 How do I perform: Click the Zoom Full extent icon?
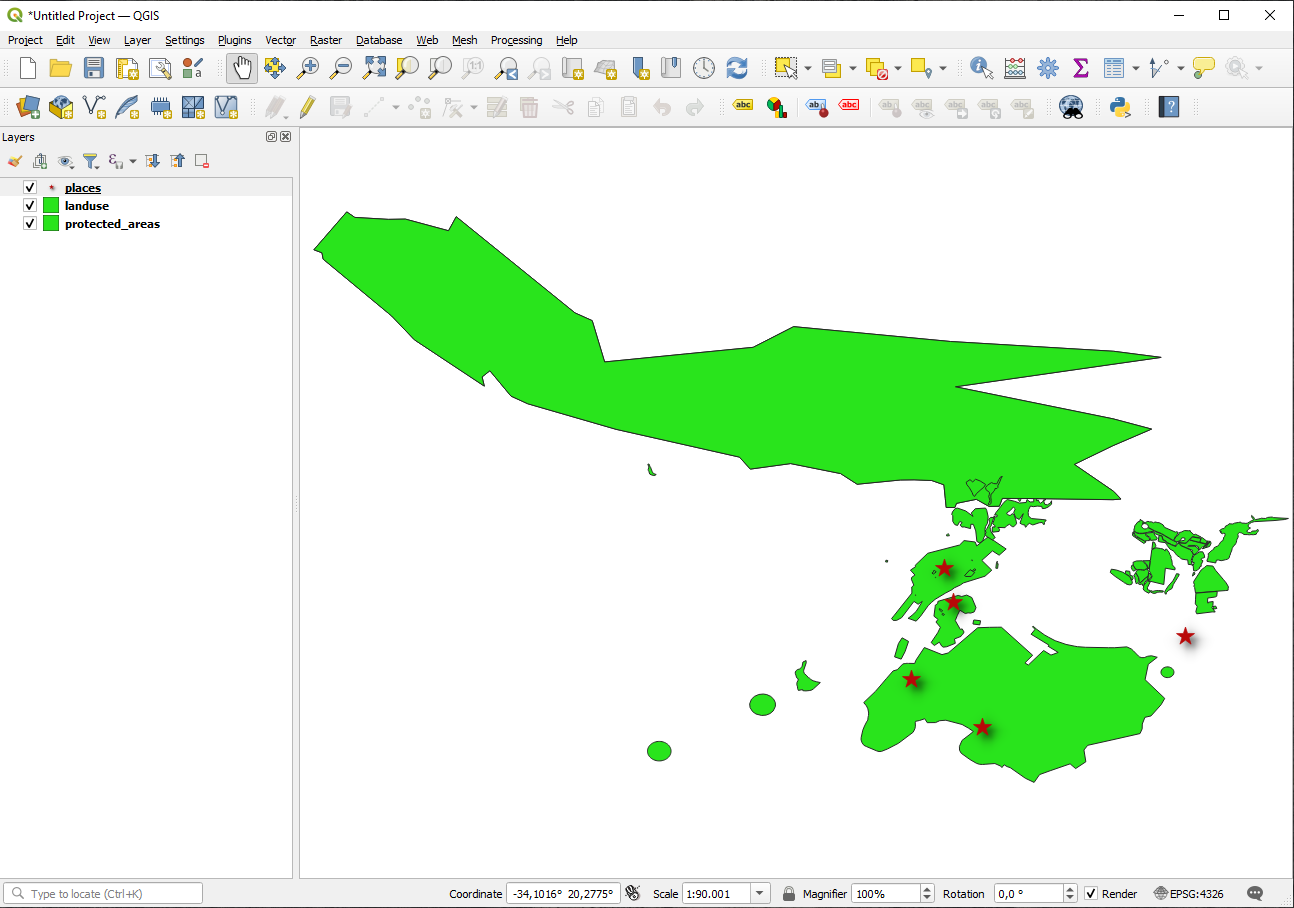click(x=374, y=68)
